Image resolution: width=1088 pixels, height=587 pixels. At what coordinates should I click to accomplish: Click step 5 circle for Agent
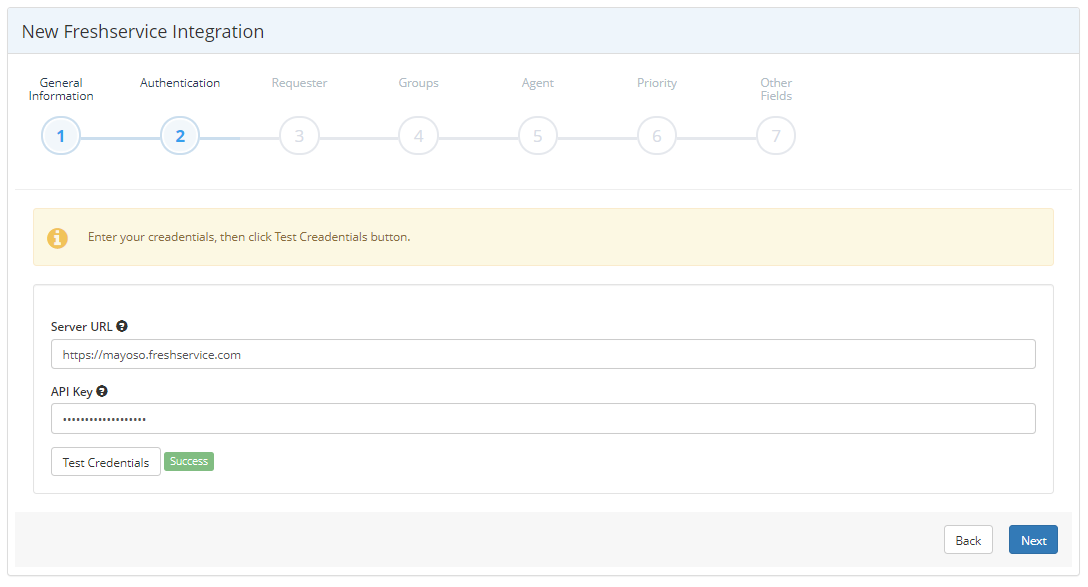(537, 135)
